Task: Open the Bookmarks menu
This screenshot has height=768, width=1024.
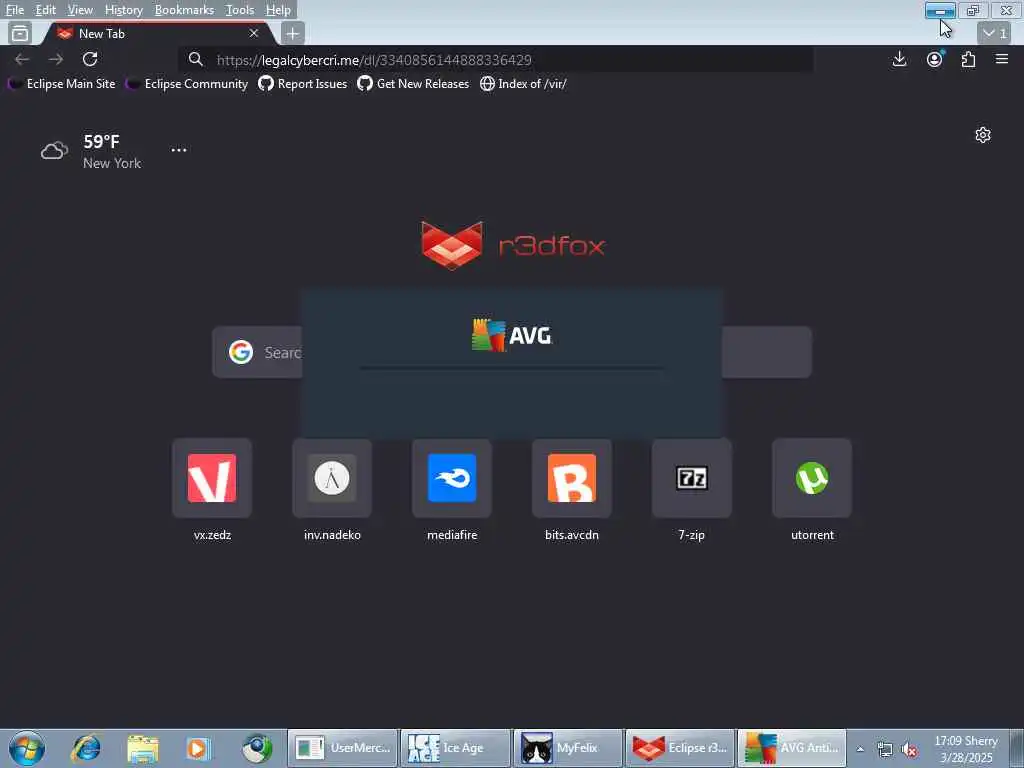Action: coord(184,10)
